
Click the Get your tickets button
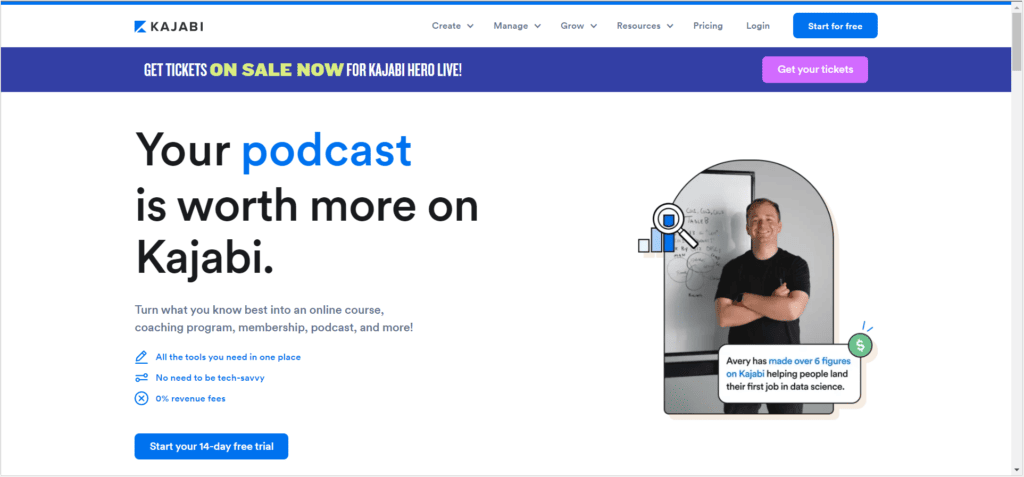pyautogui.click(x=815, y=69)
